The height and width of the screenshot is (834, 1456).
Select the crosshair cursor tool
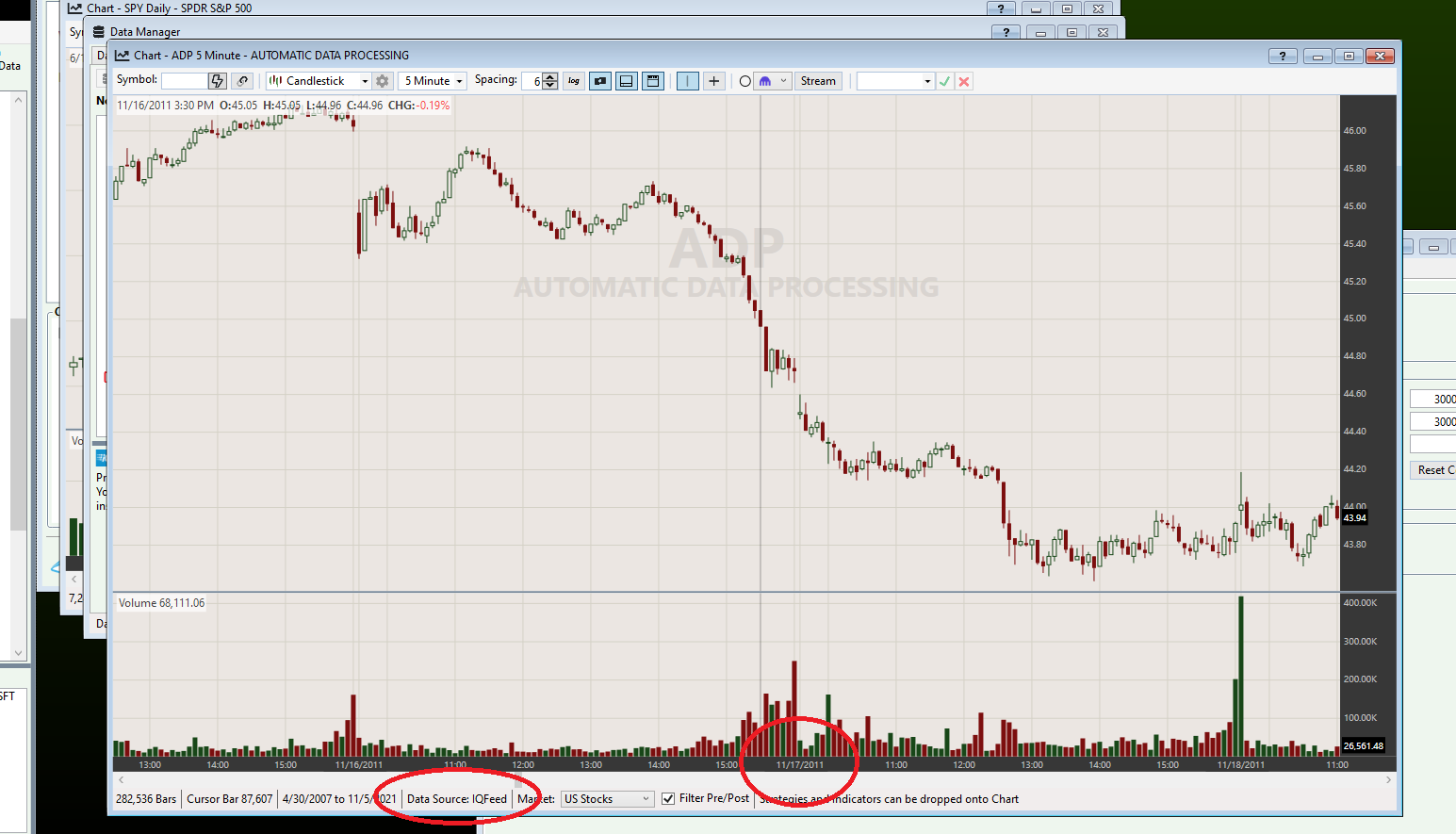[713, 81]
